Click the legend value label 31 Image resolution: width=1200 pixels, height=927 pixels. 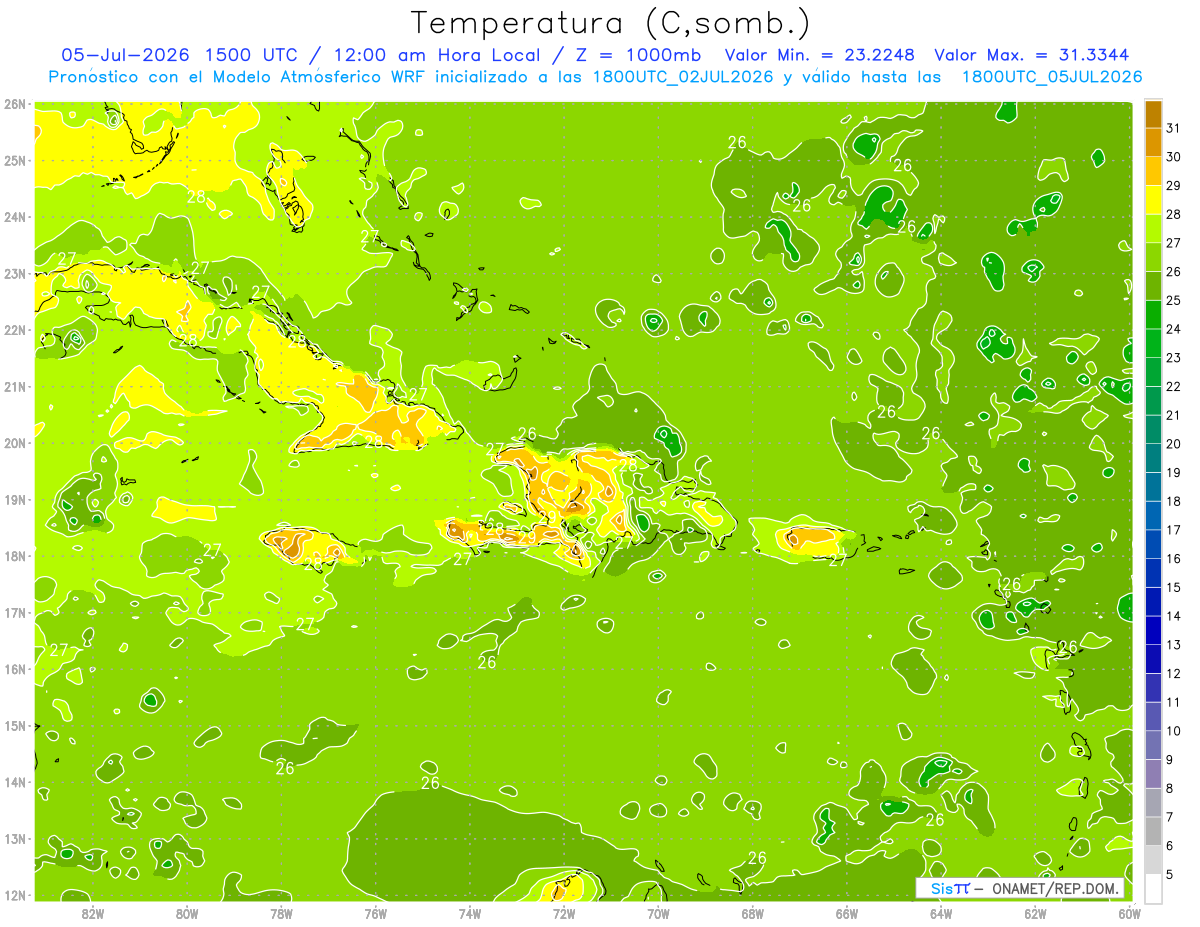point(1173,128)
